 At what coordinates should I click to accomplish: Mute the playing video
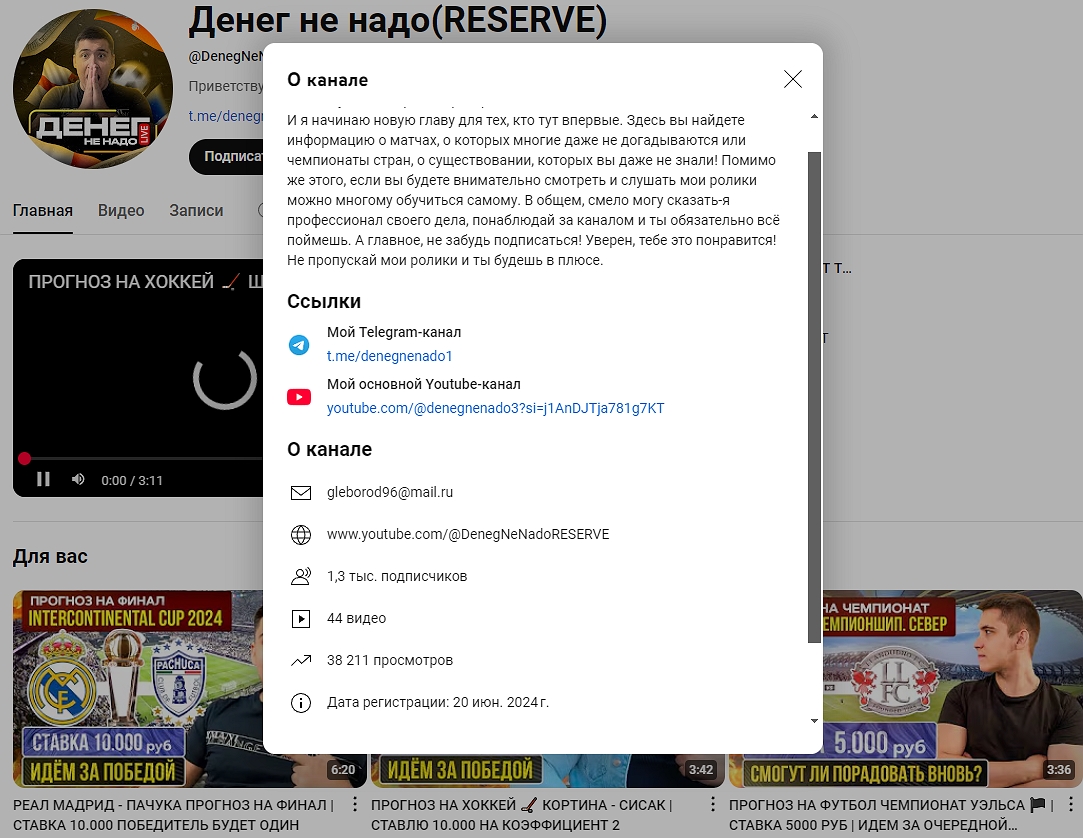click(78, 479)
